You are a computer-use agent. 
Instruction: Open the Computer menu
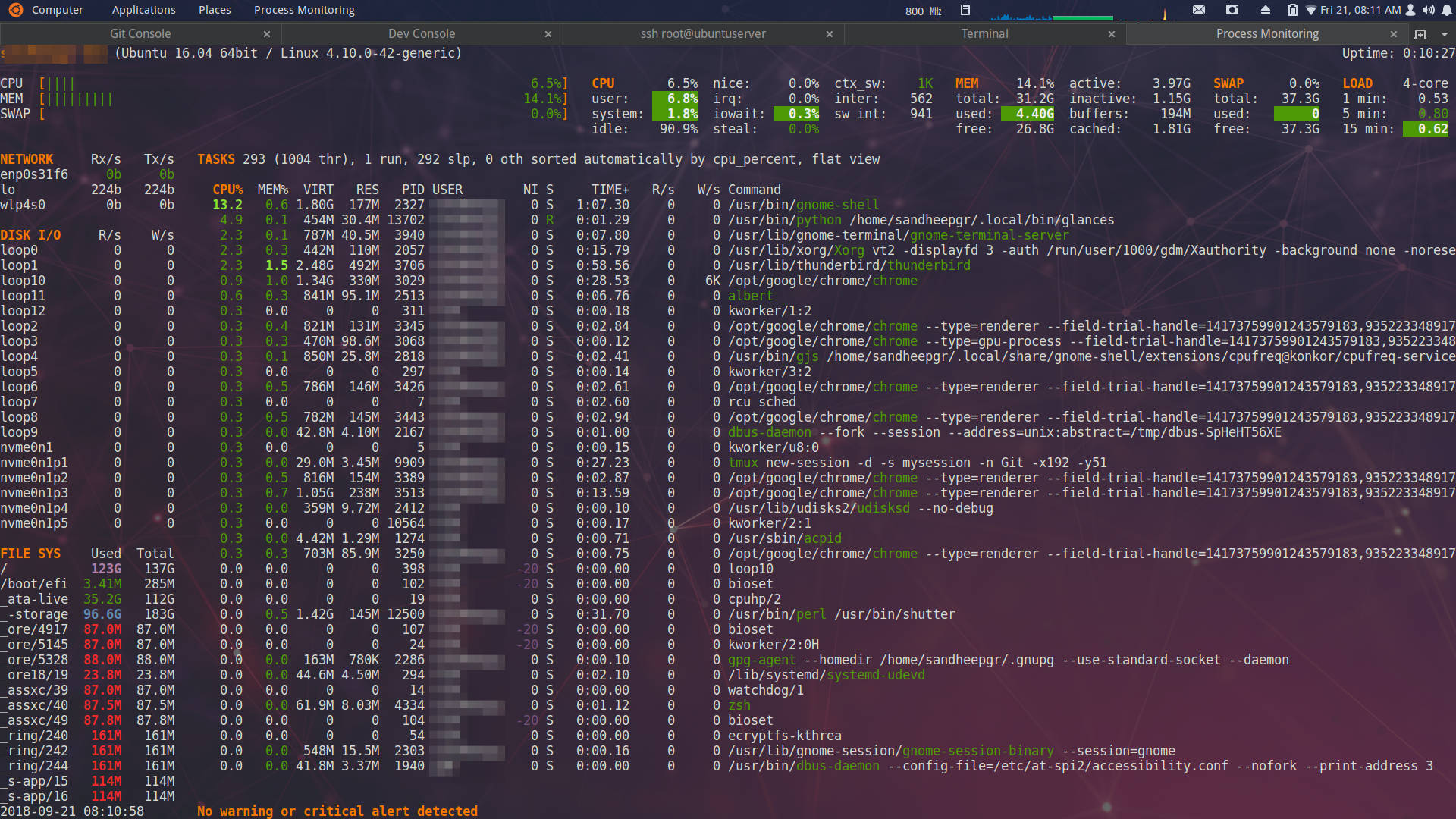58,10
